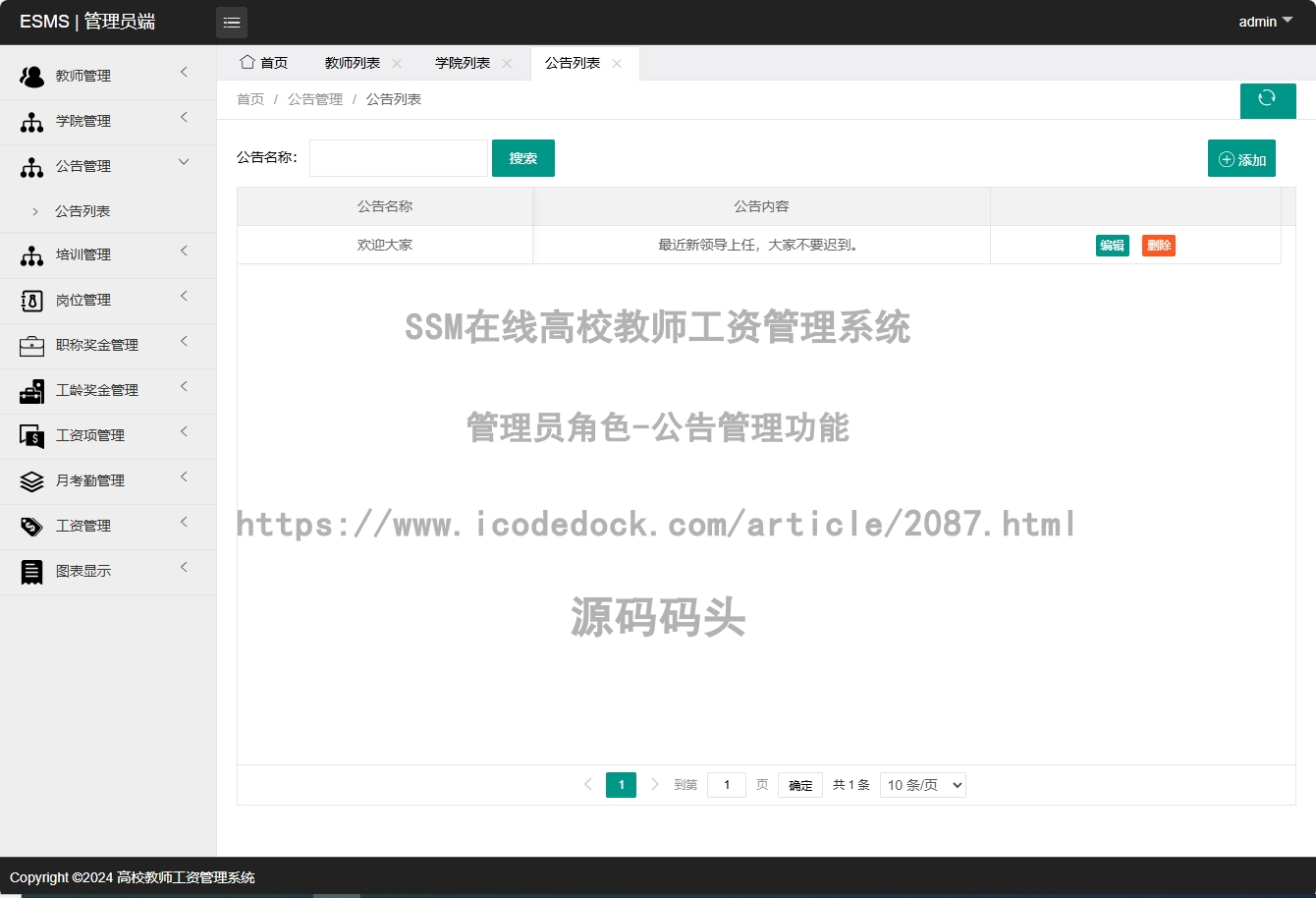Screen dimensions: 1316x898
Task: Expand the 工资项管理 menu chevron
Action: click(184, 431)
